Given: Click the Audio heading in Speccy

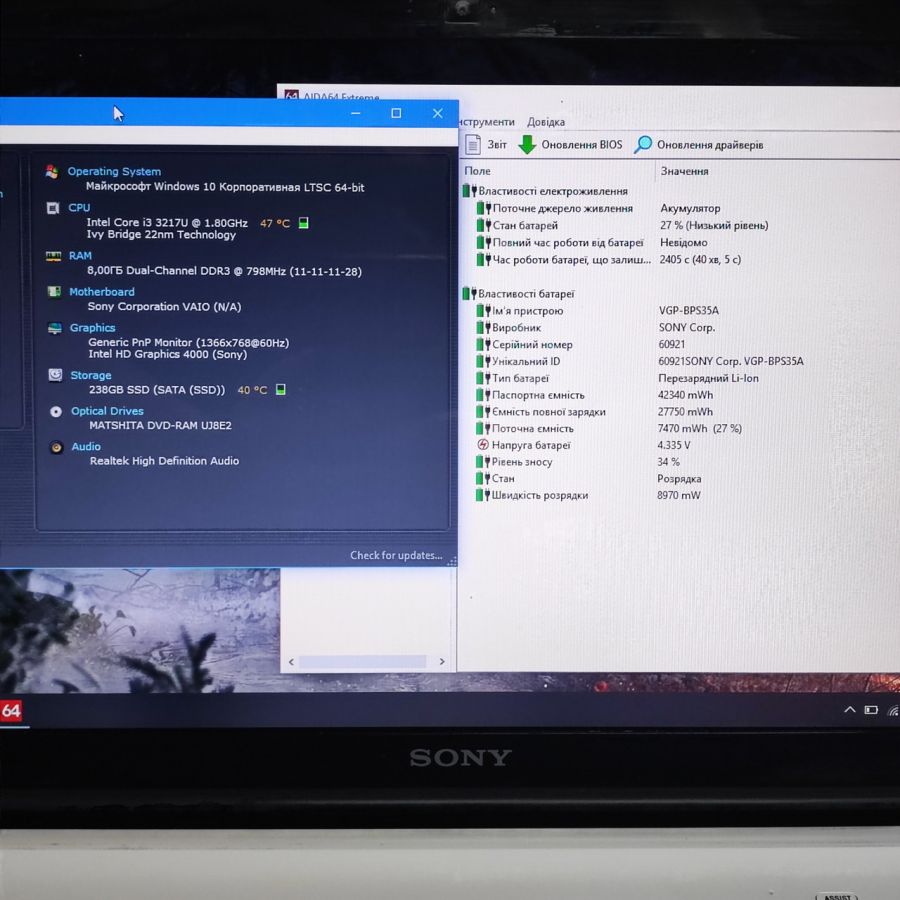Looking at the screenshot, I should [86, 447].
